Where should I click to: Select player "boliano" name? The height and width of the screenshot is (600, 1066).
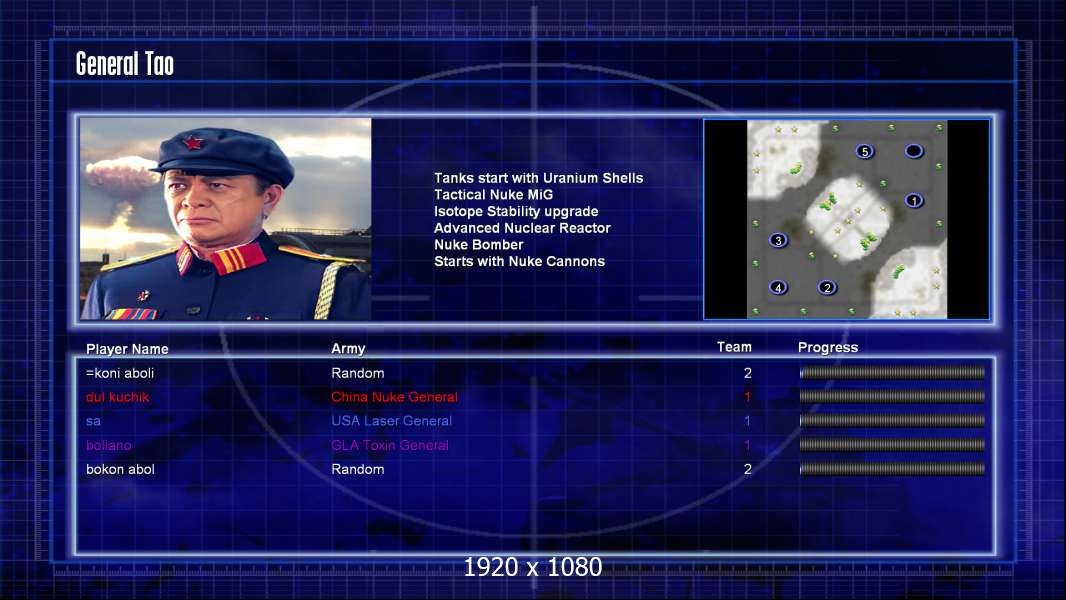coord(108,445)
